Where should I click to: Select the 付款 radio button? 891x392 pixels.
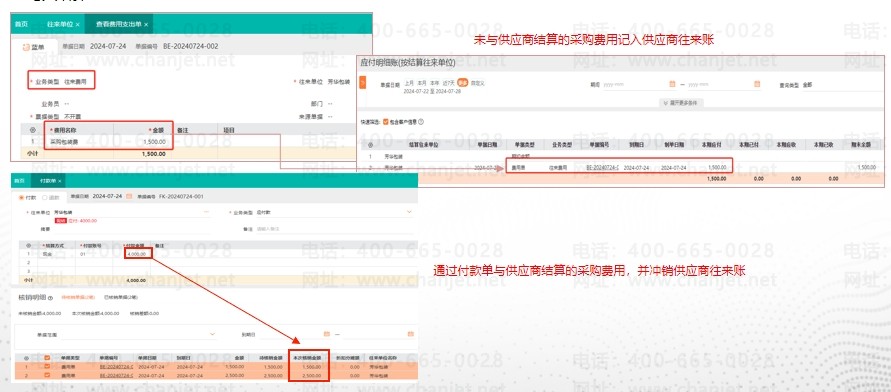click(22, 197)
